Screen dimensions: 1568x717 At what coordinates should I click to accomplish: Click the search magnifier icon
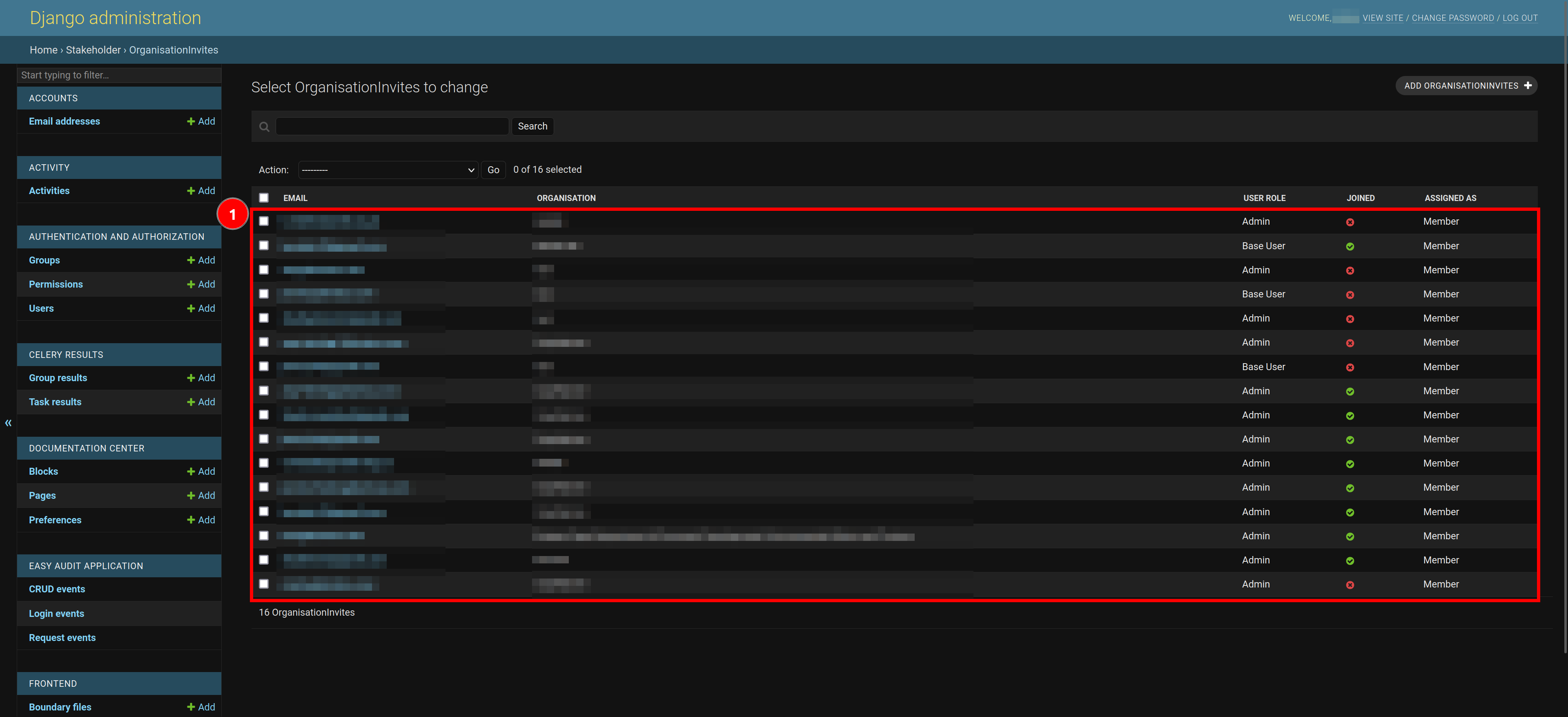(264, 127)
